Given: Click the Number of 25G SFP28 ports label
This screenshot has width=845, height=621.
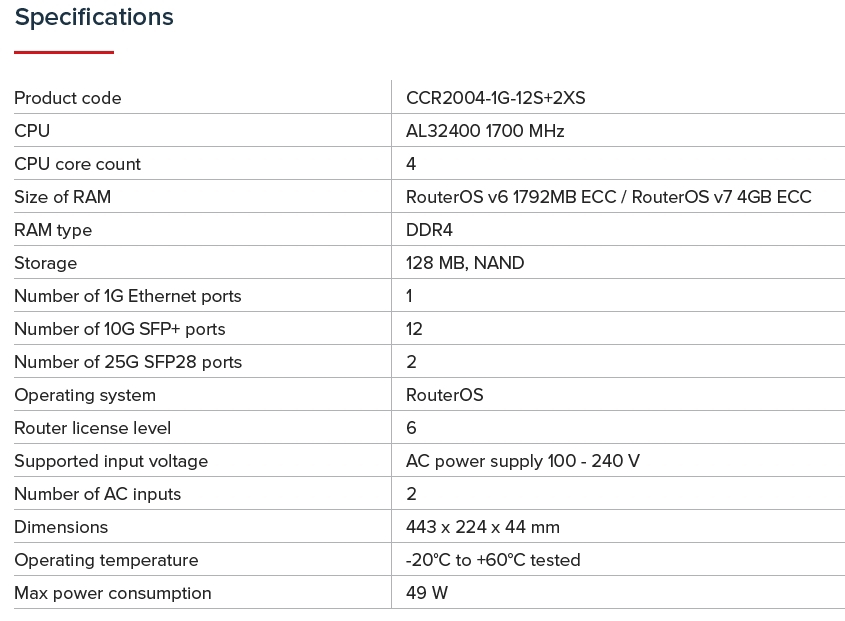Looking at the screenshot, I should pos(128,362).
